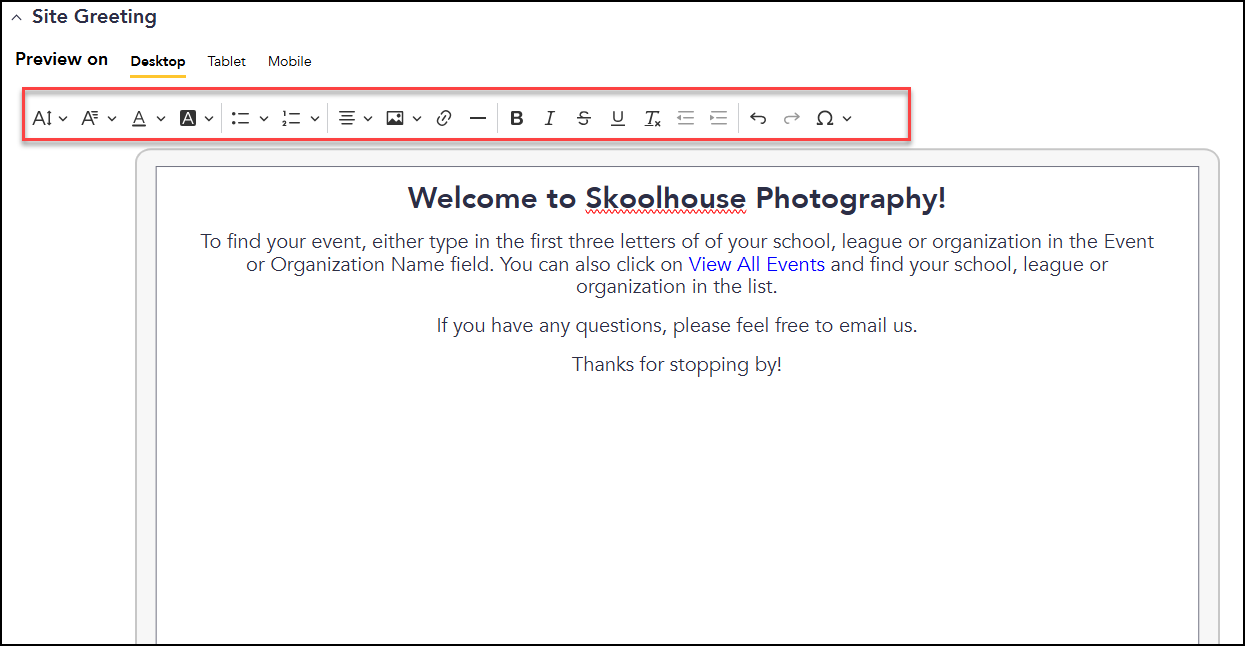
Task: Toggle underline formatting
Action: click(618, 118)
